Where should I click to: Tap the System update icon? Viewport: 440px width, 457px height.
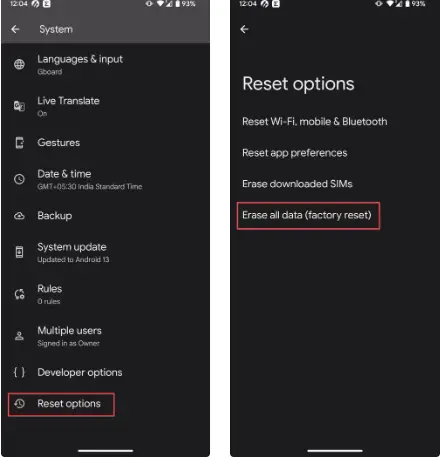pos(20,252)
